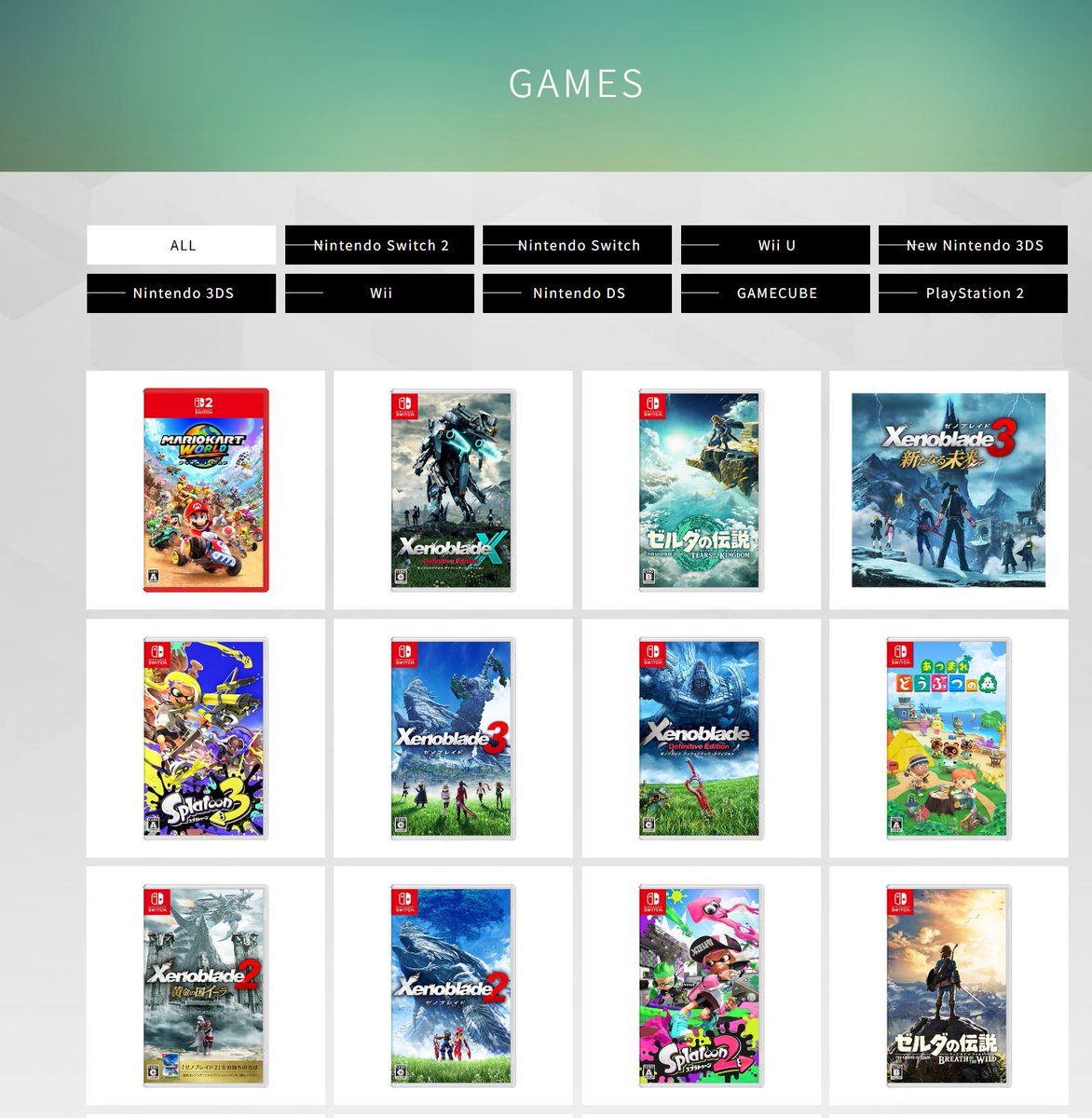Screen dimensions: 1092x1118
Task: Open Xenoblade 3 expansion artwork
Action: (x=949, y=490)
